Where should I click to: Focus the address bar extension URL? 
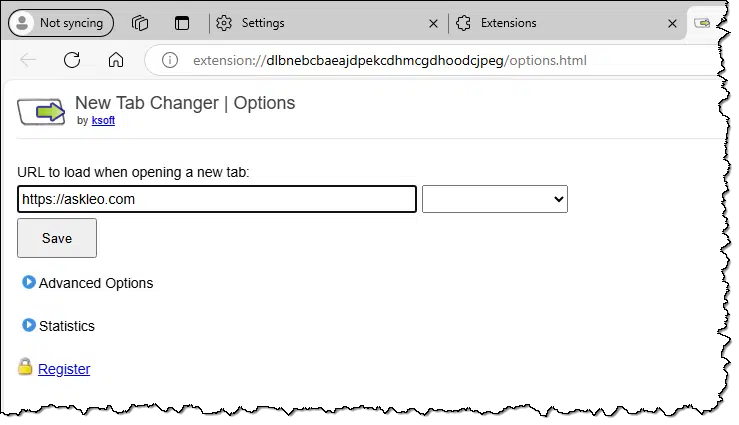point(390,60)
